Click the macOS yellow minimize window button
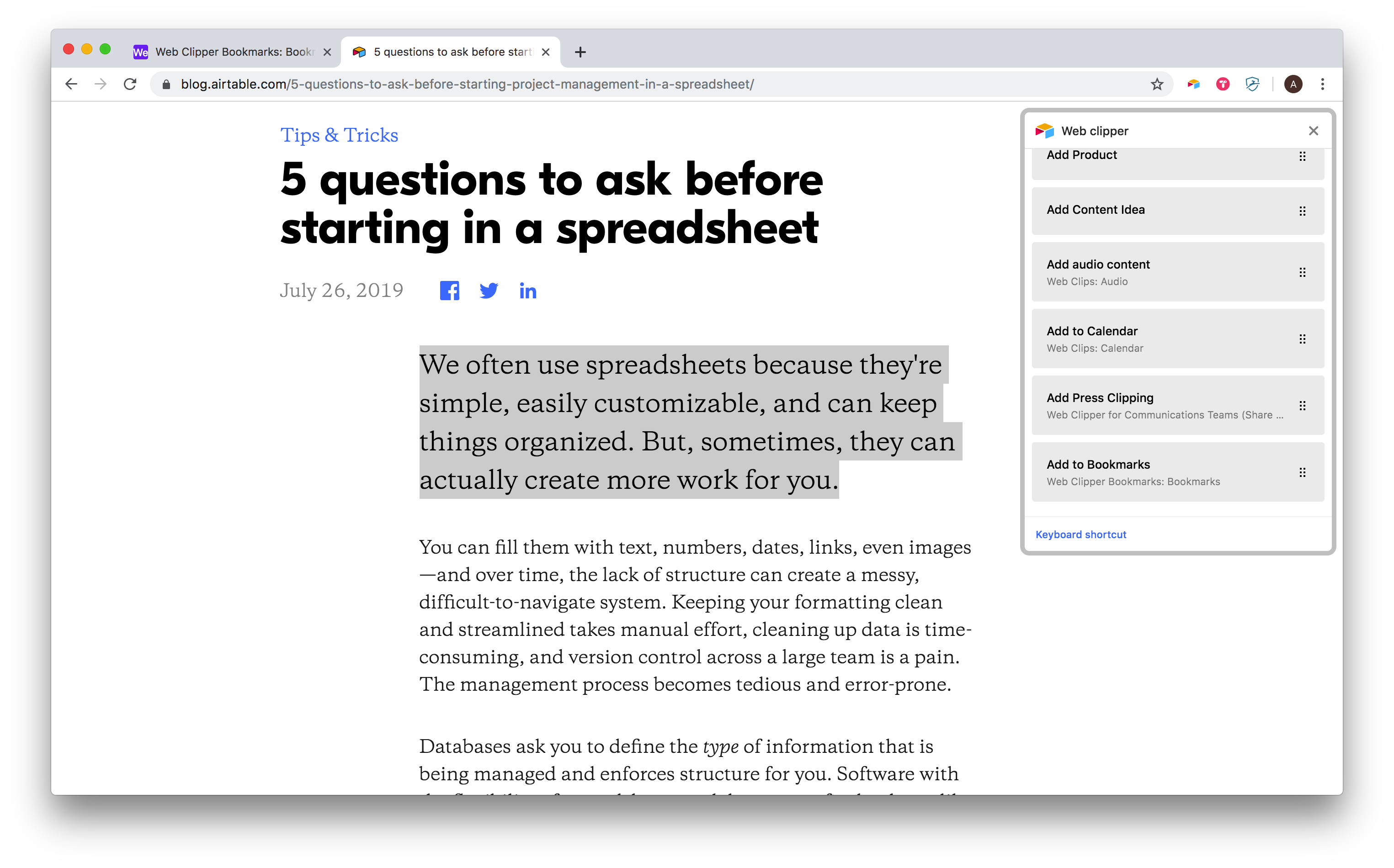This screenshot has width=1394, height=868. pos(87,49)
